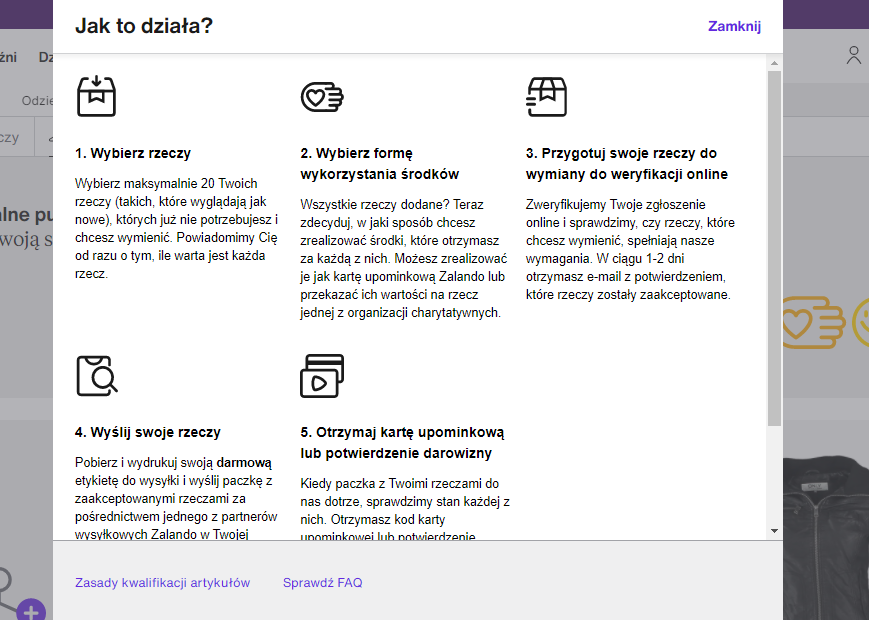The width and height of the screenshot is (869, 620).
Task: Close the dialog with the 'Zamknij' link
Action: (x=734, y=26)
